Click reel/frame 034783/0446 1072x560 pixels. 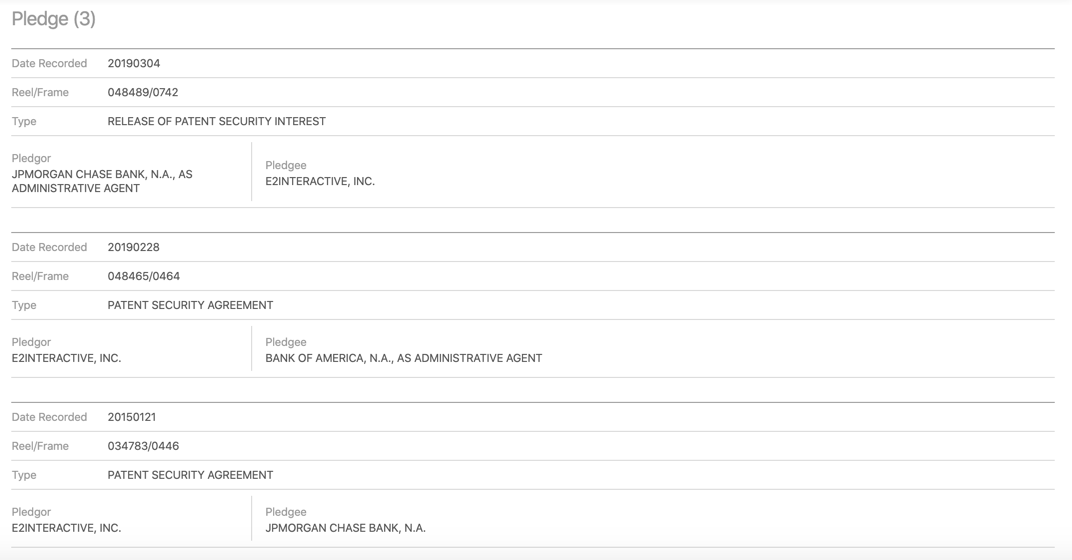(x=143, y=446)
